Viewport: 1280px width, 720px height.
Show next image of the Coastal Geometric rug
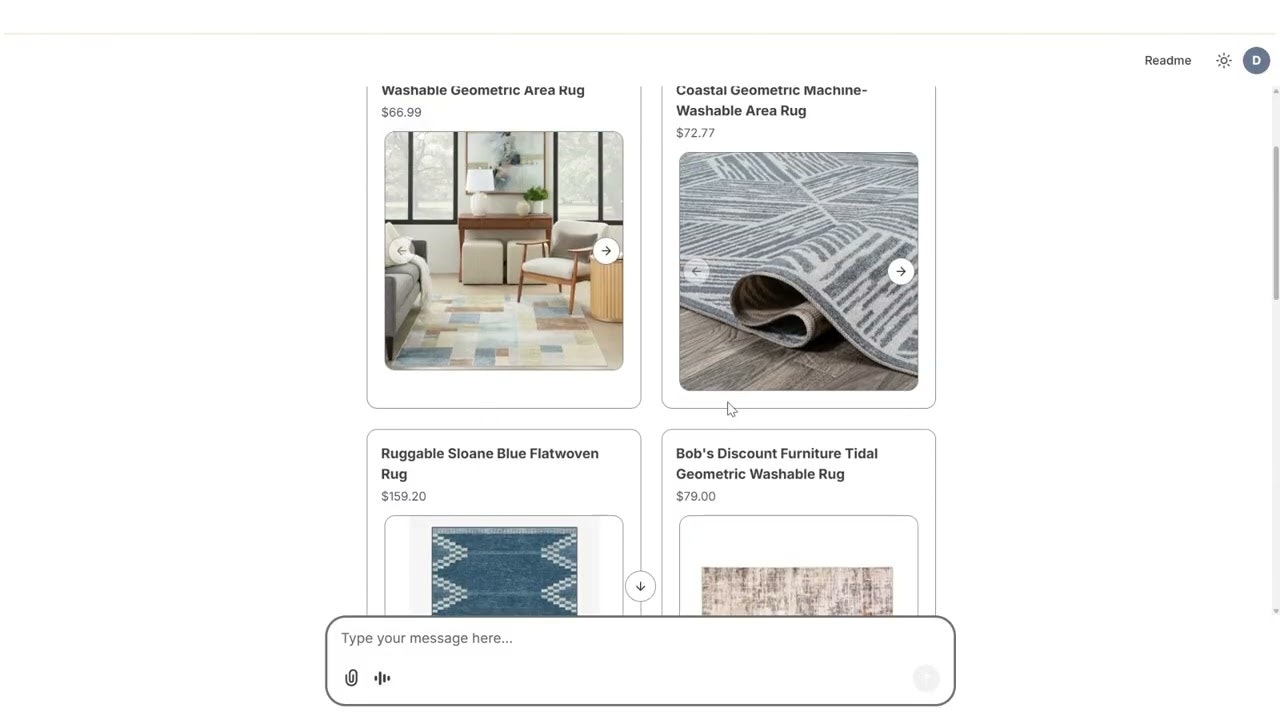[901, 271]
